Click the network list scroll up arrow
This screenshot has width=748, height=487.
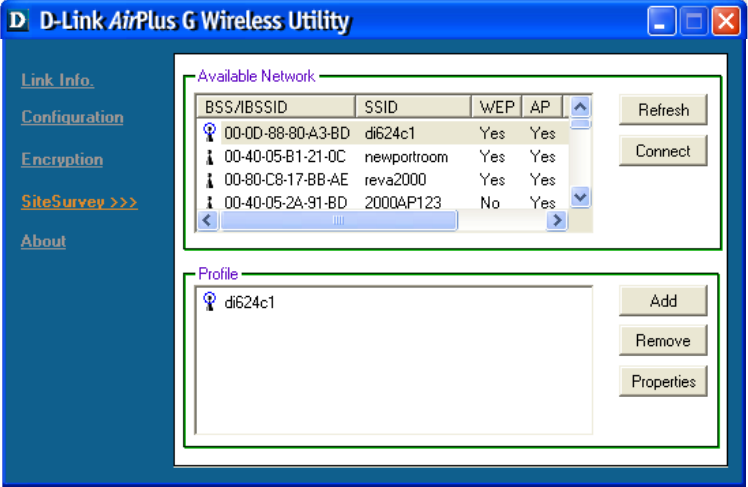[x=580, y=106]
